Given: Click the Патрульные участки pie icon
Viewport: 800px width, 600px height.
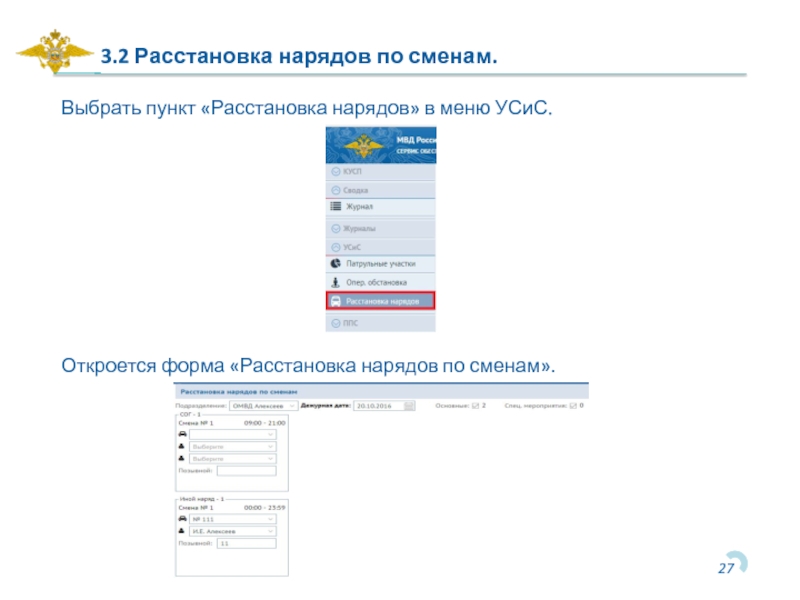Looking at the screenshot, I should pos(336,263).
